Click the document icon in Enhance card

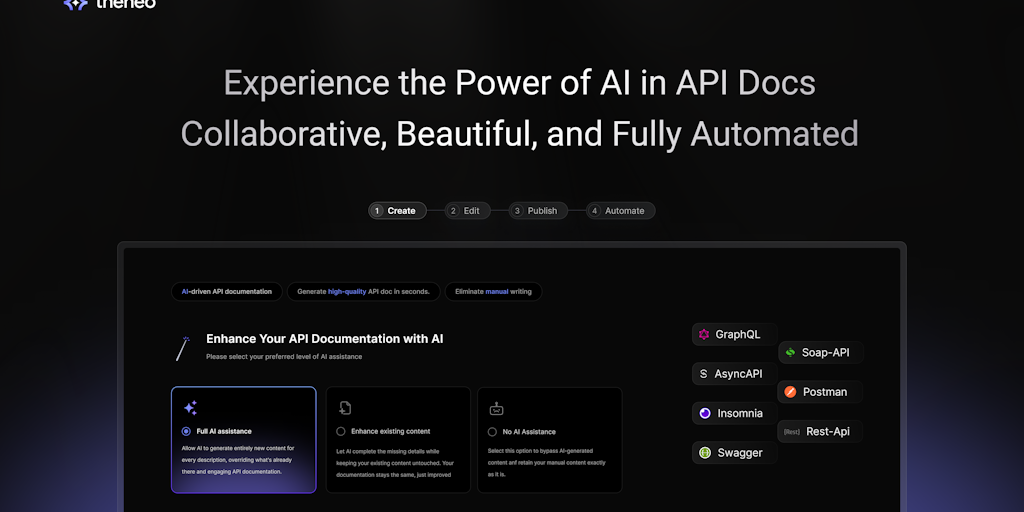point(345,408)
